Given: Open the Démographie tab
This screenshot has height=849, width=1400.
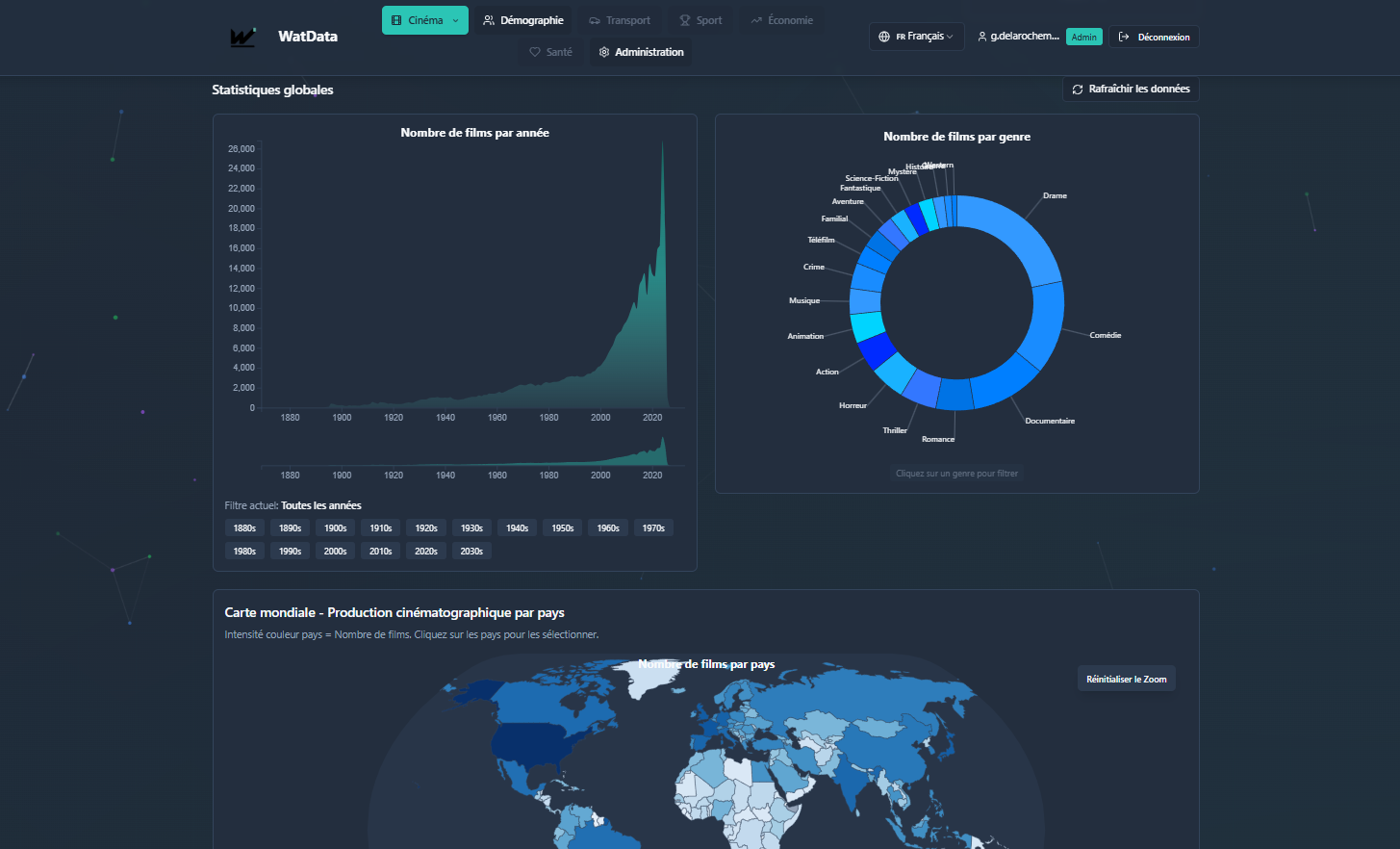Looking at the screenshot, I should 522,20.
